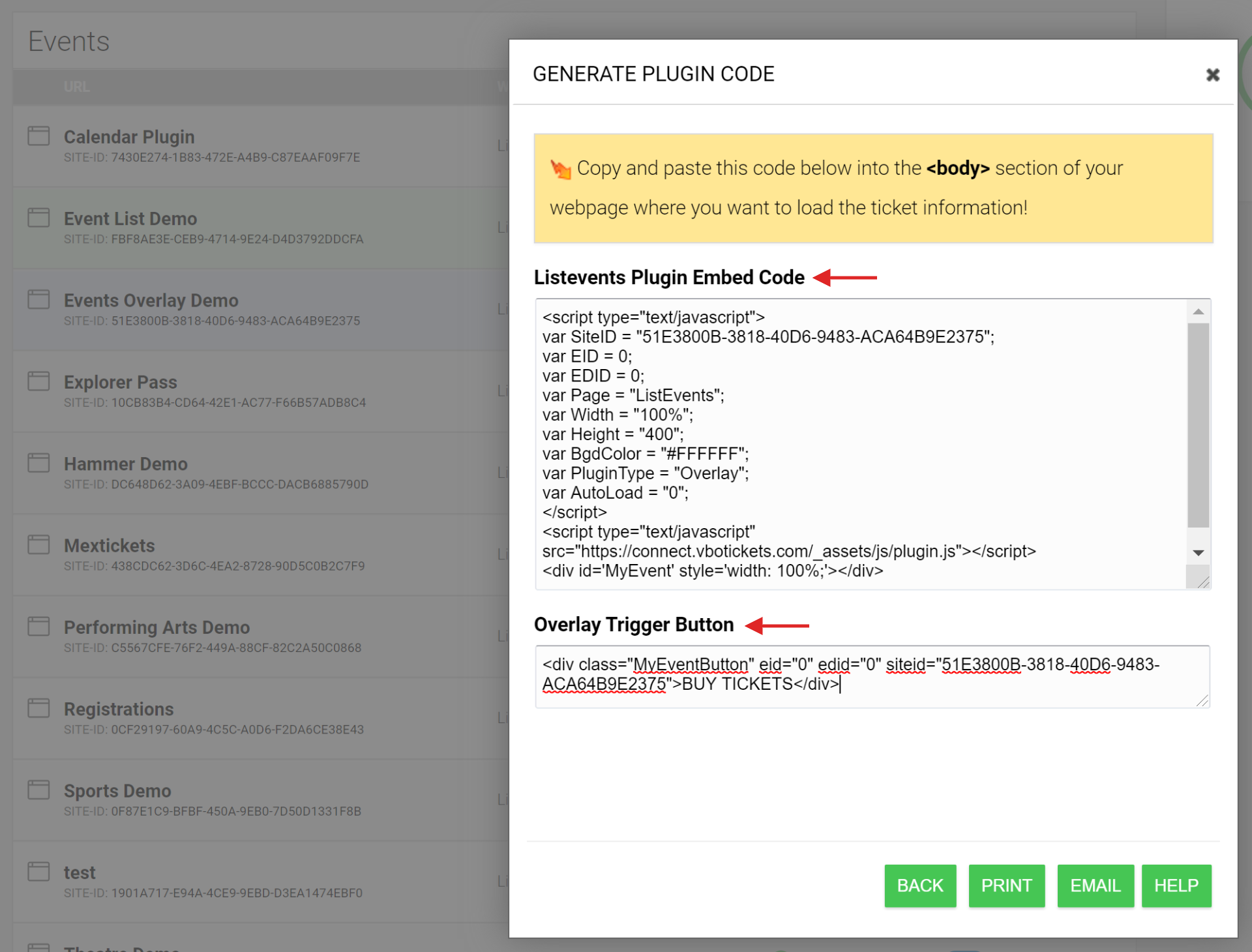The height and width of the screenshot is (952, 1252).
Task: Click the Registrations window icon
Action: pyautogui.click(x=38, y=708)
